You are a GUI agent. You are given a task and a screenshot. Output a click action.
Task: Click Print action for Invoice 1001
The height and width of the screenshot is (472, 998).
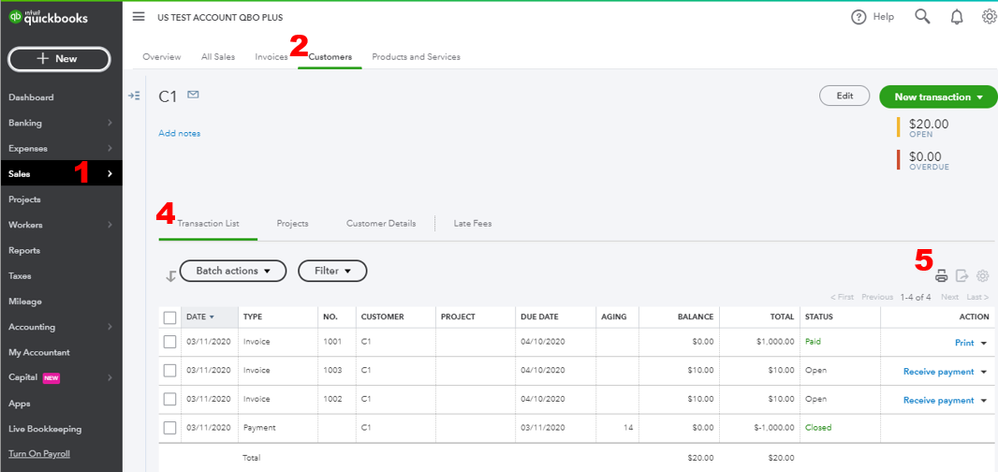click(x=964, y=343)
